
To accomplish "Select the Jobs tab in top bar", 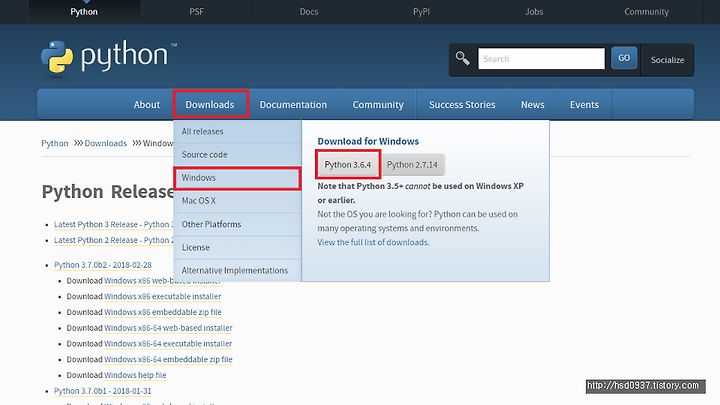I will tap(534, 11).
